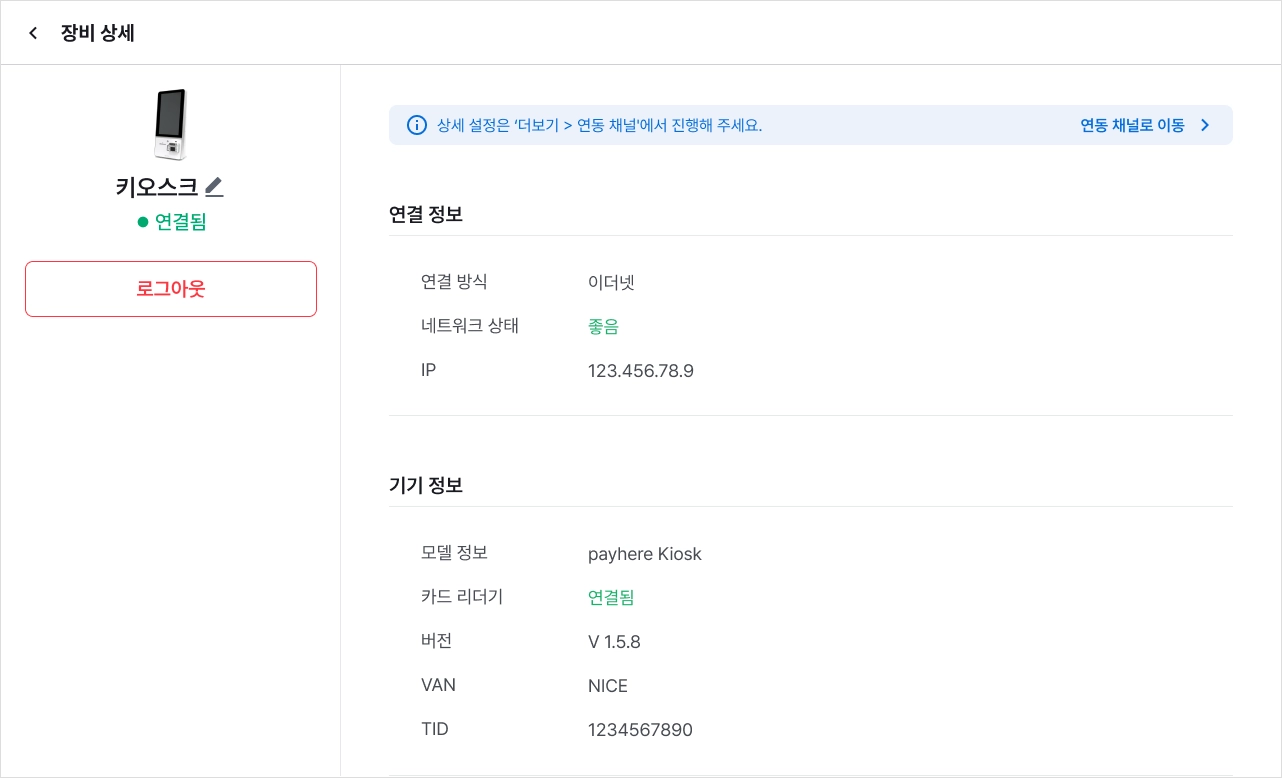Follow the 연동 채널로 이동 link
The height and width of the screenshot is (778, 1282).
[1132, 125]
